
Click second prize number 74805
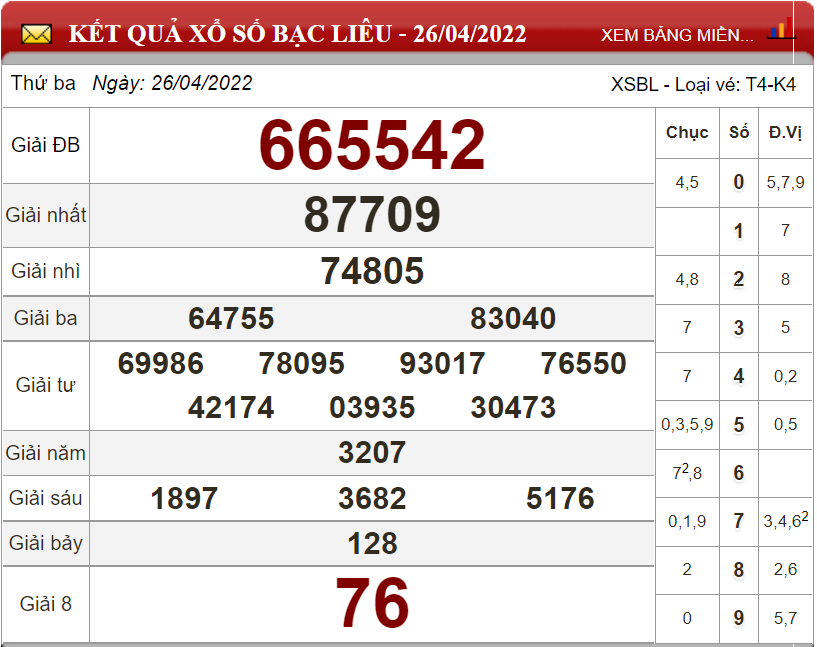[x=372, y=271]
